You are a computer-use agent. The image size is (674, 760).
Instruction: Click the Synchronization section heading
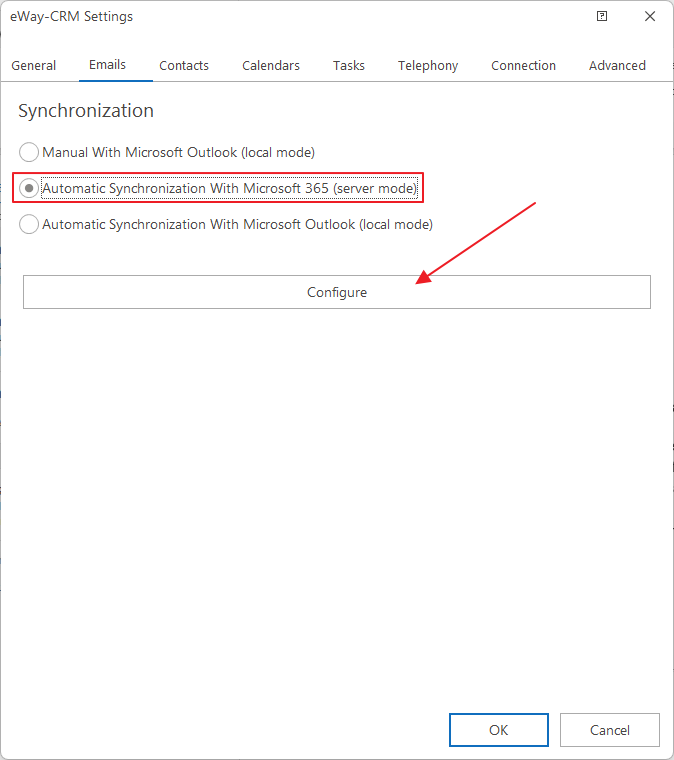coord(86,111)
